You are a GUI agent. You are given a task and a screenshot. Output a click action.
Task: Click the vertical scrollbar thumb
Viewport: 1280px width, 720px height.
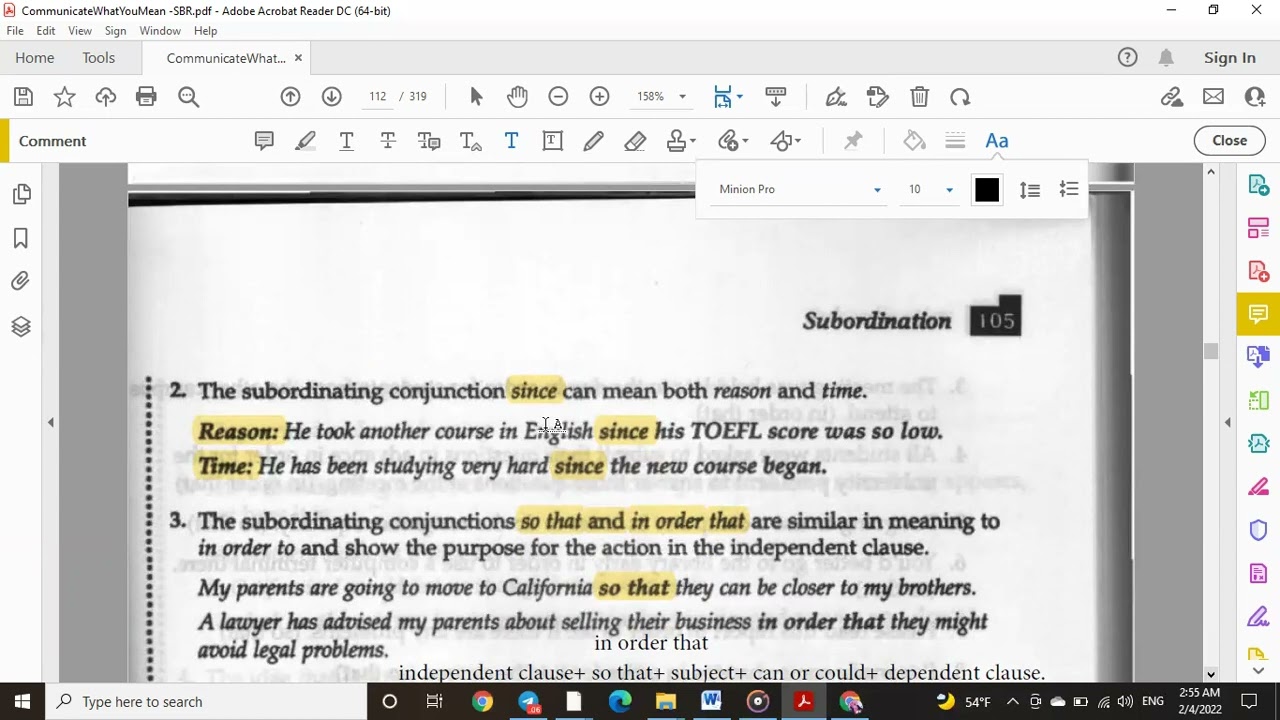click(1211, 351)
